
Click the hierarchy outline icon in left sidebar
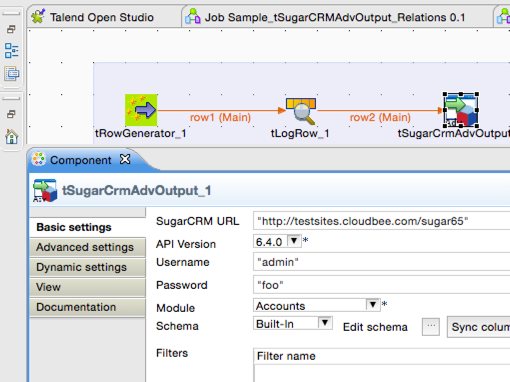pos(12,51)
